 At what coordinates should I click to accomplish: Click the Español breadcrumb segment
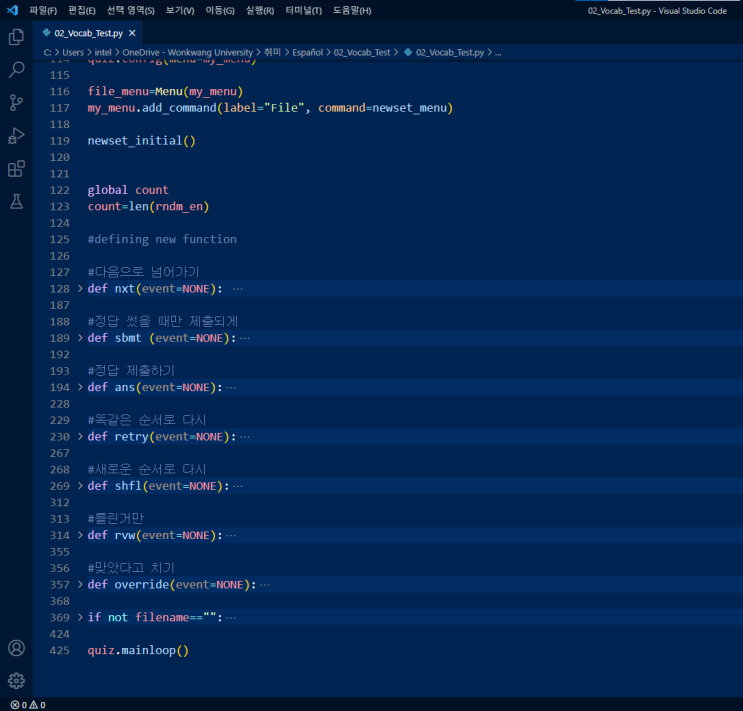coord(308,53)
